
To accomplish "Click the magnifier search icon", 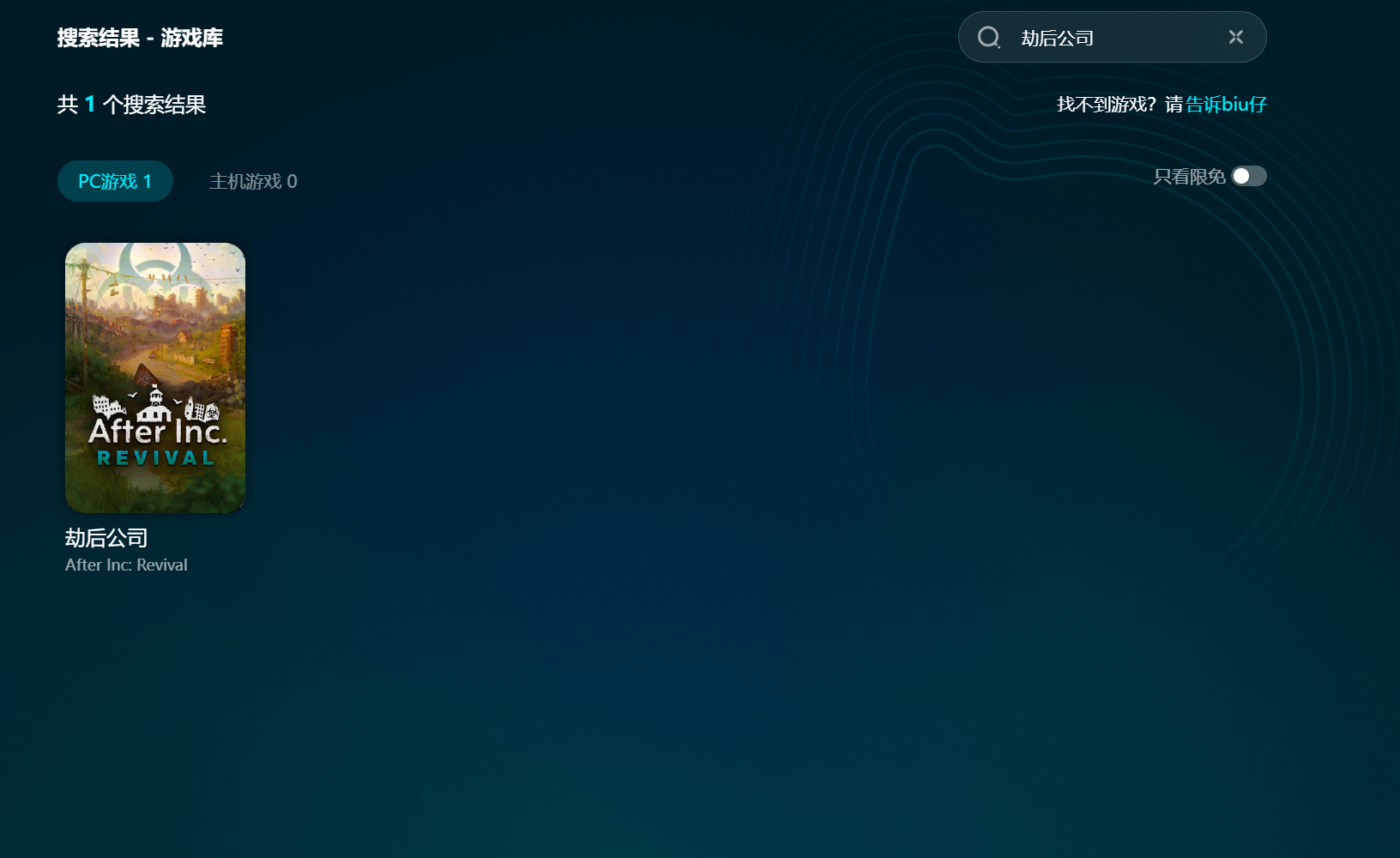I will pos(989,37).
